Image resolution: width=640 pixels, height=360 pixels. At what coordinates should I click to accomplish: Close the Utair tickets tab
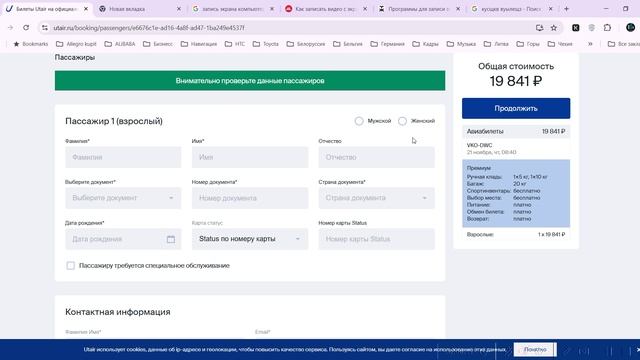(86, 9)
